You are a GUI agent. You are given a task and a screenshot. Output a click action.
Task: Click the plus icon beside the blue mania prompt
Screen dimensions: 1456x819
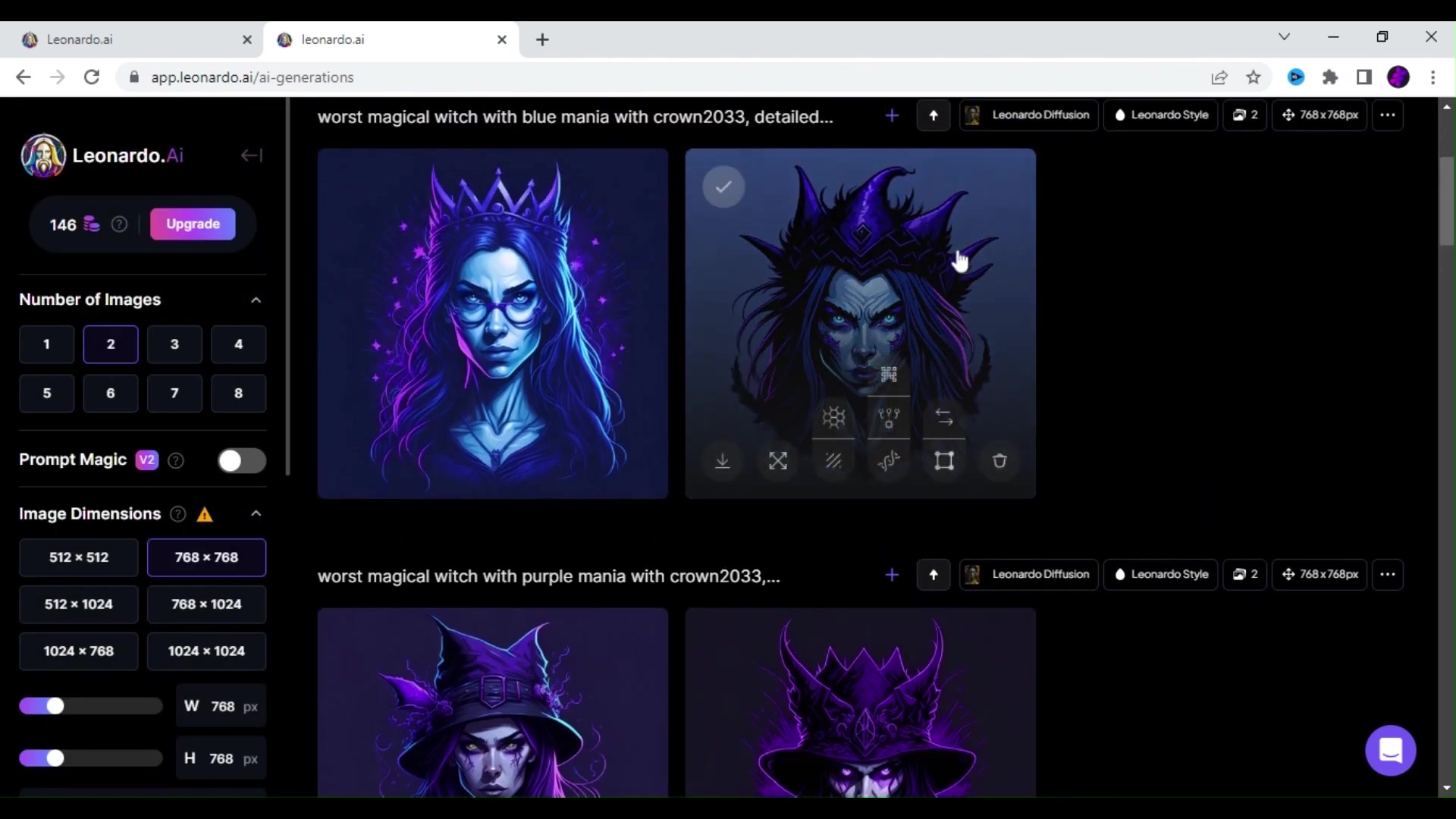(892, 115)
